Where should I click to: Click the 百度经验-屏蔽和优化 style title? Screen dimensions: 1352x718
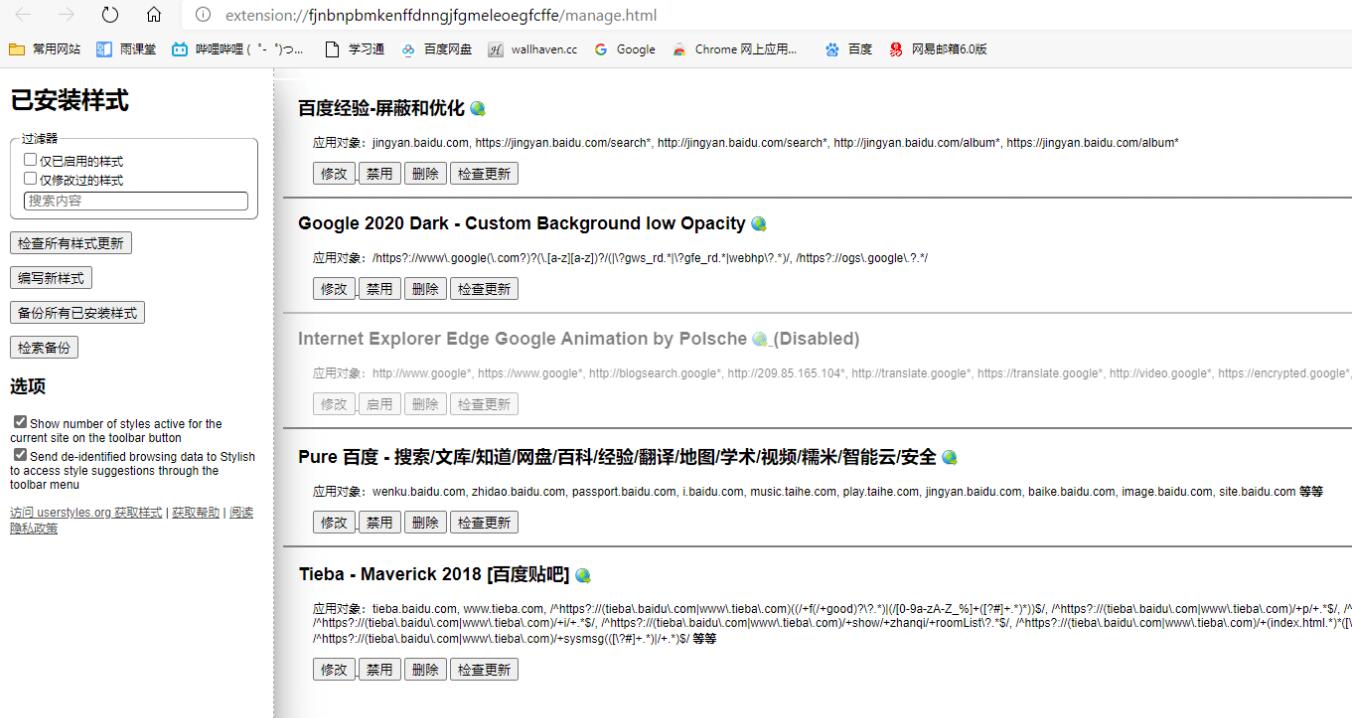382,109
